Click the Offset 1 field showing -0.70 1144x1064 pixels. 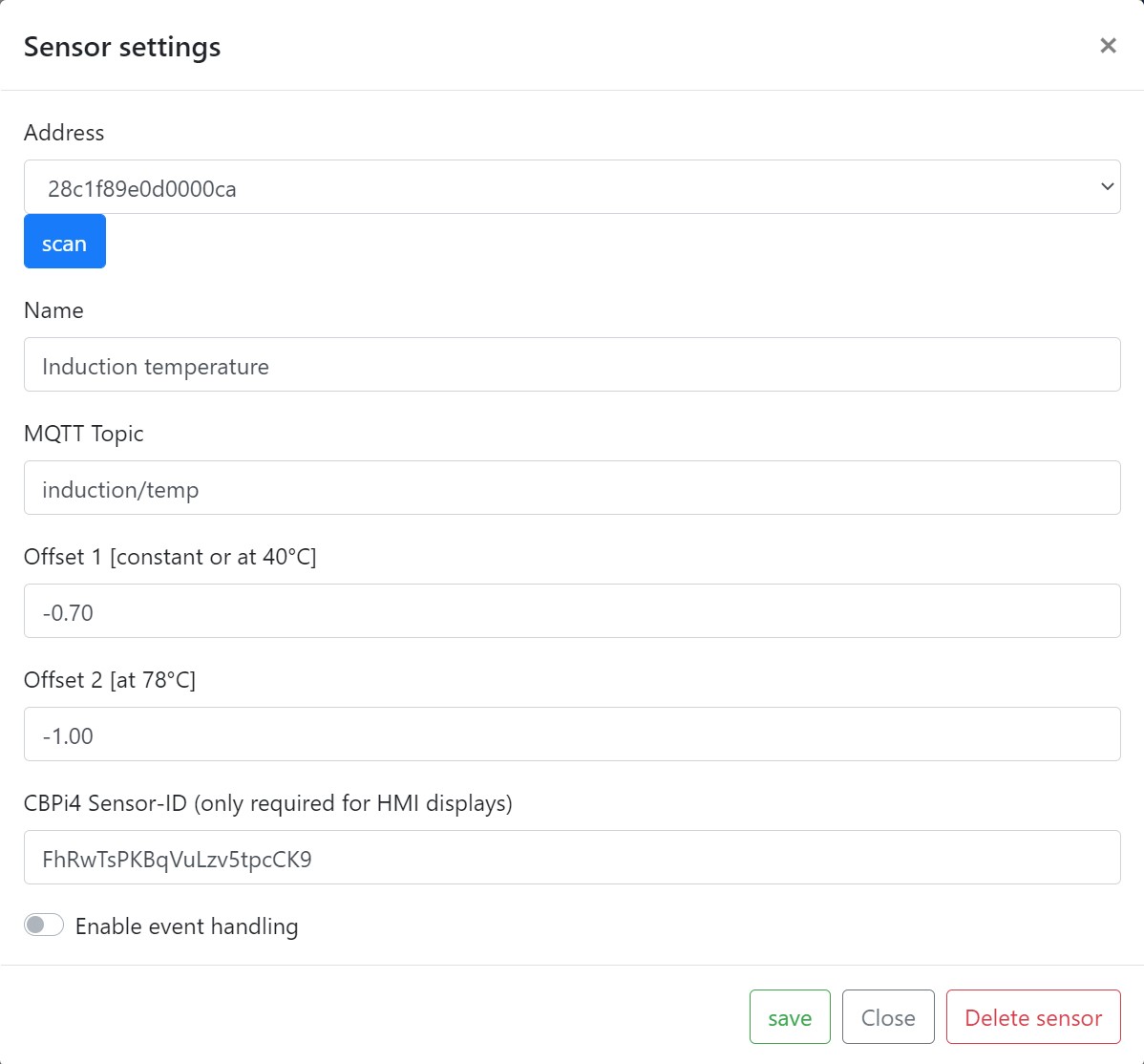click(571, 611)
